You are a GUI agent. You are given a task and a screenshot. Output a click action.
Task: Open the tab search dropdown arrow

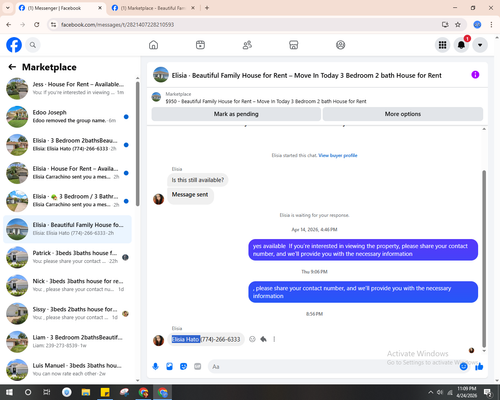[7, 8]
